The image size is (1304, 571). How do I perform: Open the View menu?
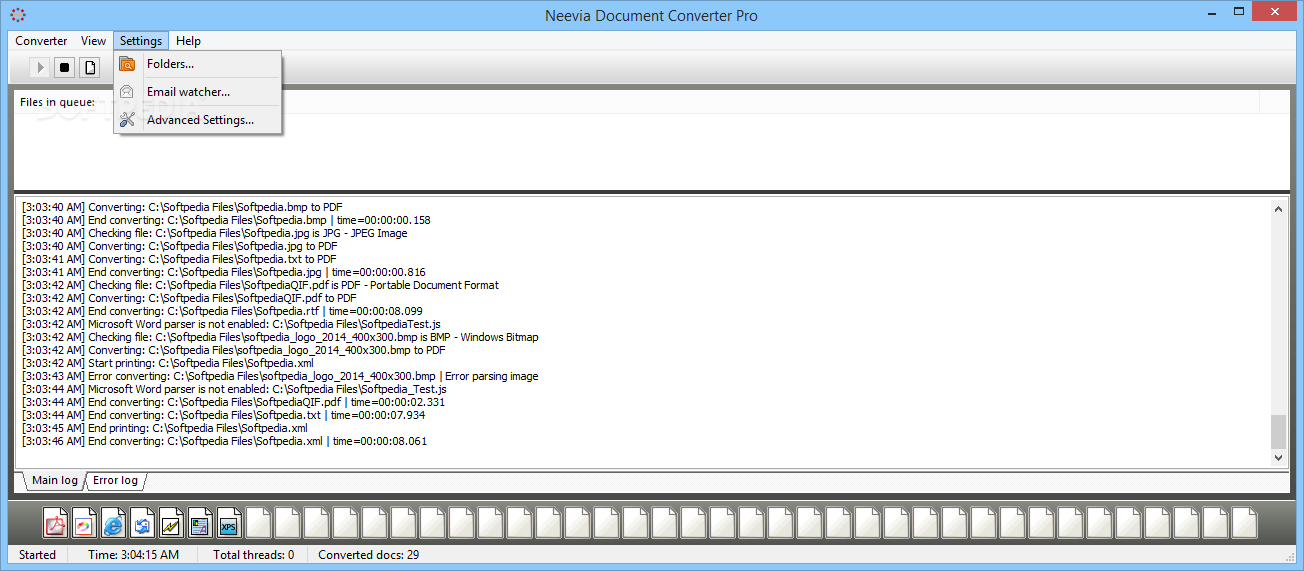point(93,41)
